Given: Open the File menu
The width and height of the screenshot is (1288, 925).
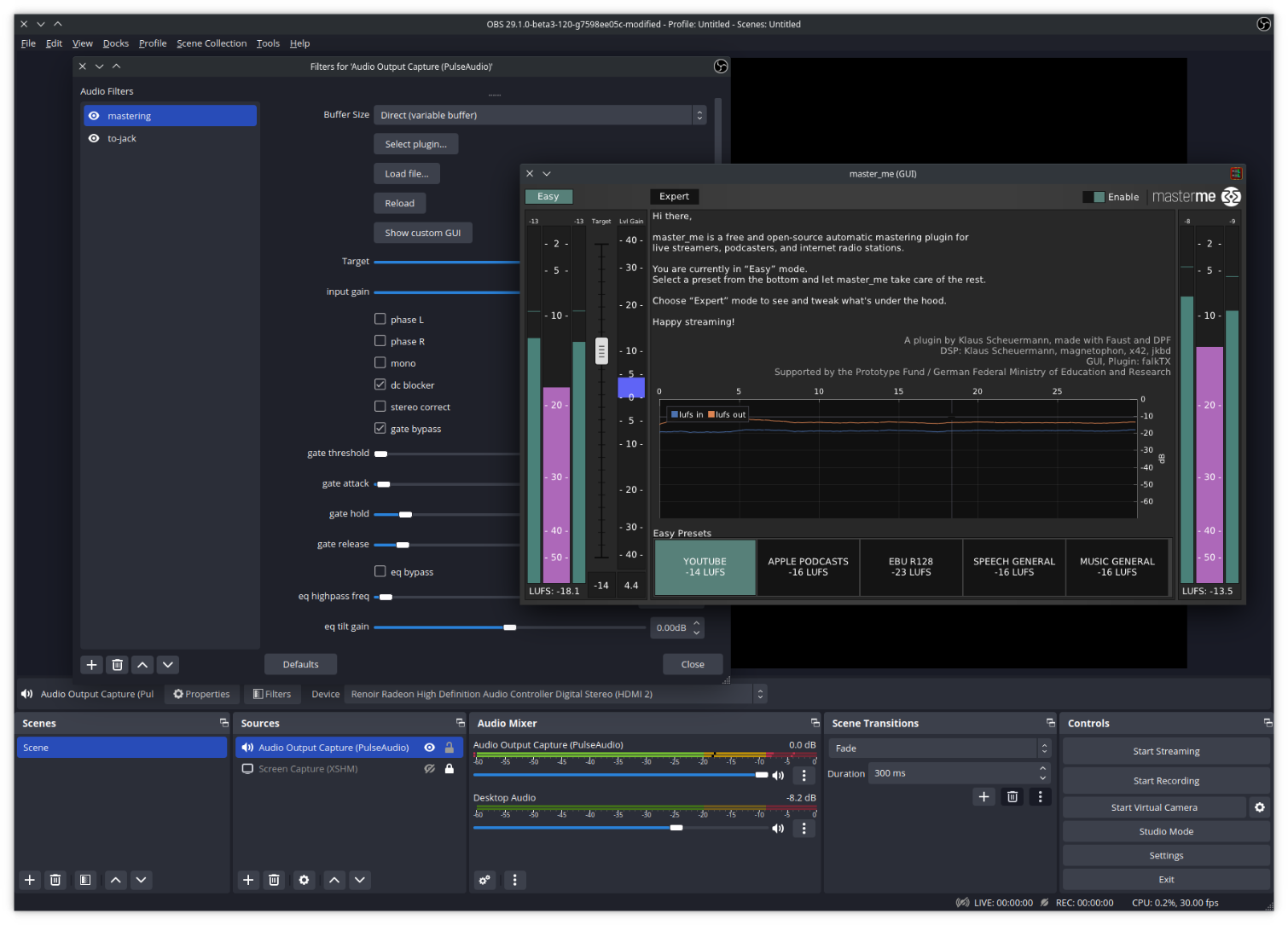Looking at the screenshot, I should click(28, 43).
